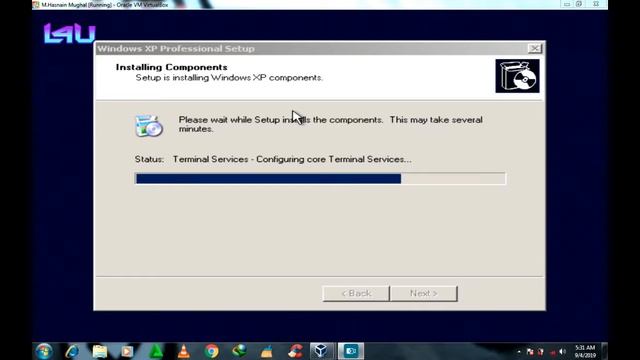Click the disabled Next button
The width and height of the screenshot is (640, 360).
coord(424,293)
